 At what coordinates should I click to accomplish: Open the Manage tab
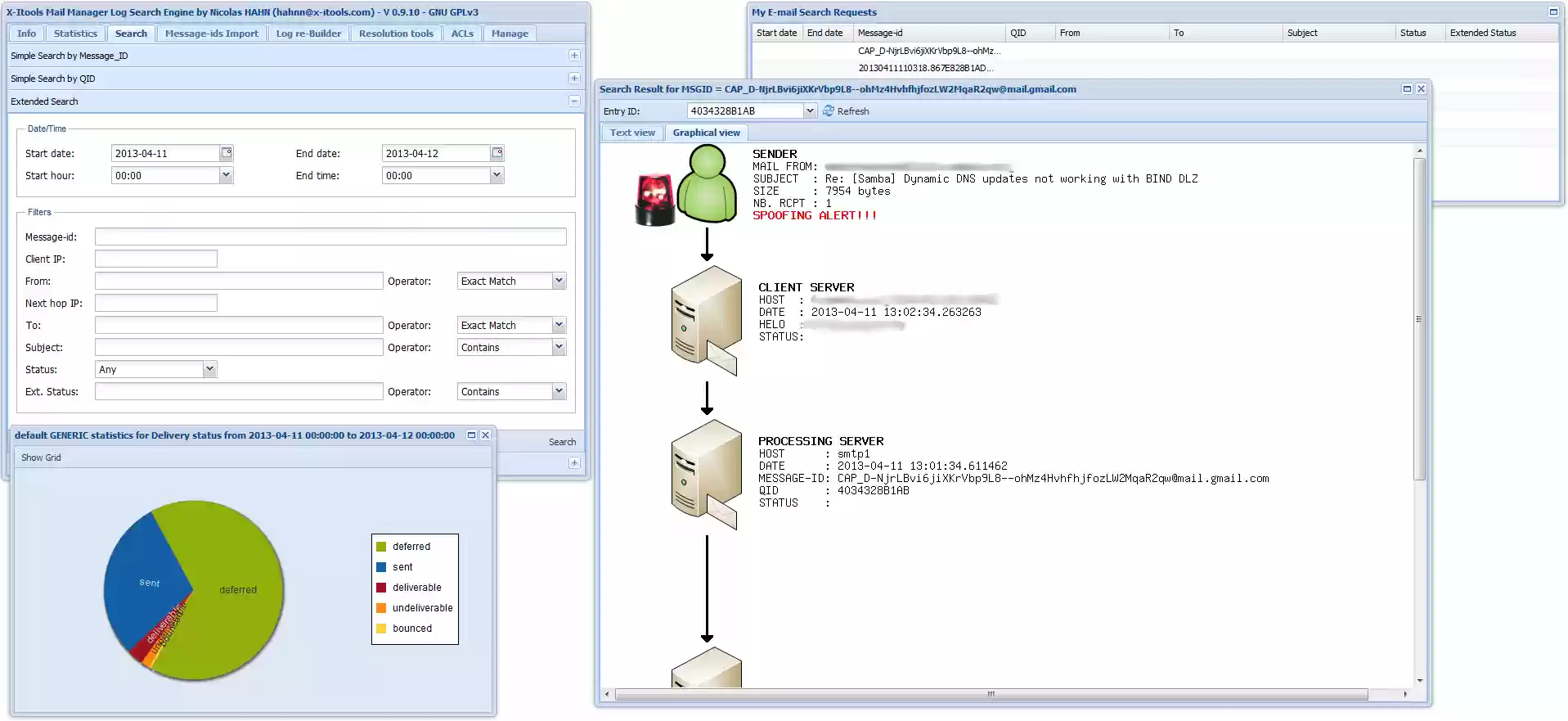point(510,34)
